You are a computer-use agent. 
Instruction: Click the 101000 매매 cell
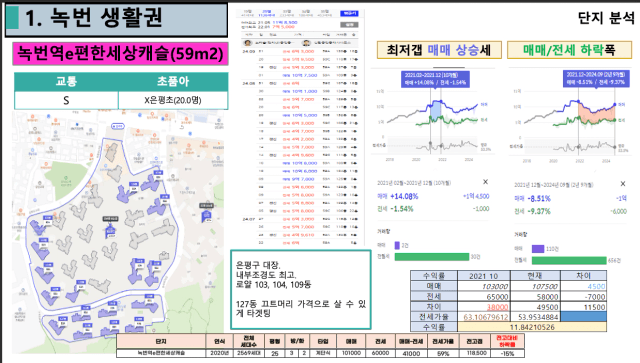(x=351, y=353)
